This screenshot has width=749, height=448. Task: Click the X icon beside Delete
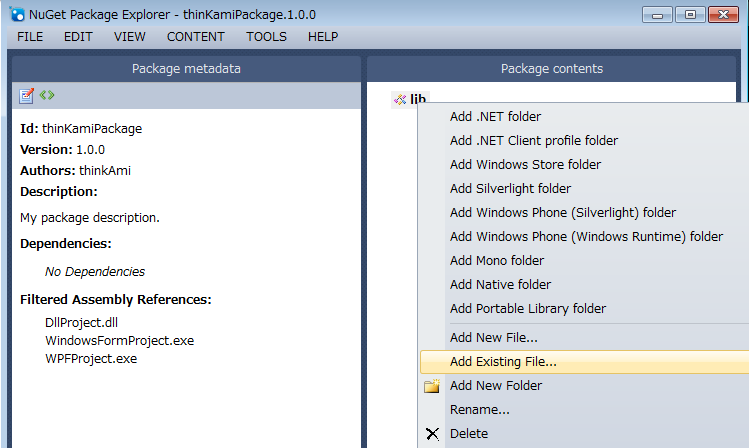[x=432, y=434]
